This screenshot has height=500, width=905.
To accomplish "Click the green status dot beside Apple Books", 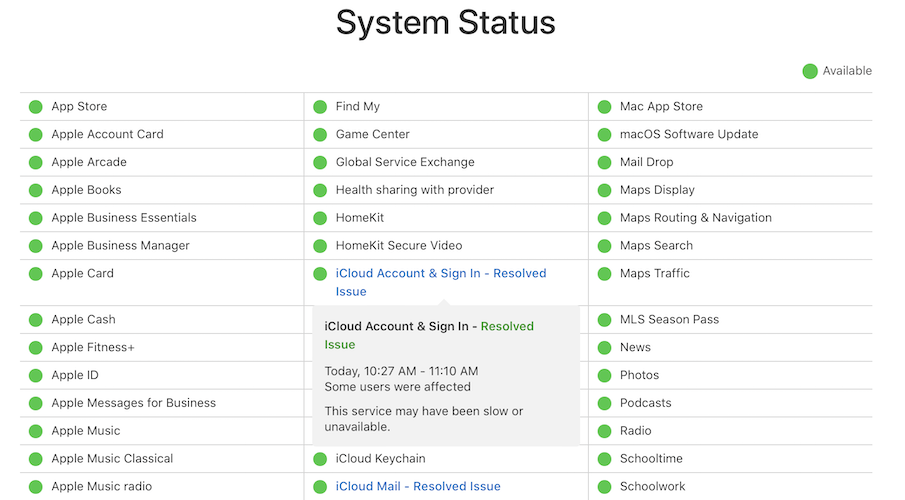I will [36, 190].
